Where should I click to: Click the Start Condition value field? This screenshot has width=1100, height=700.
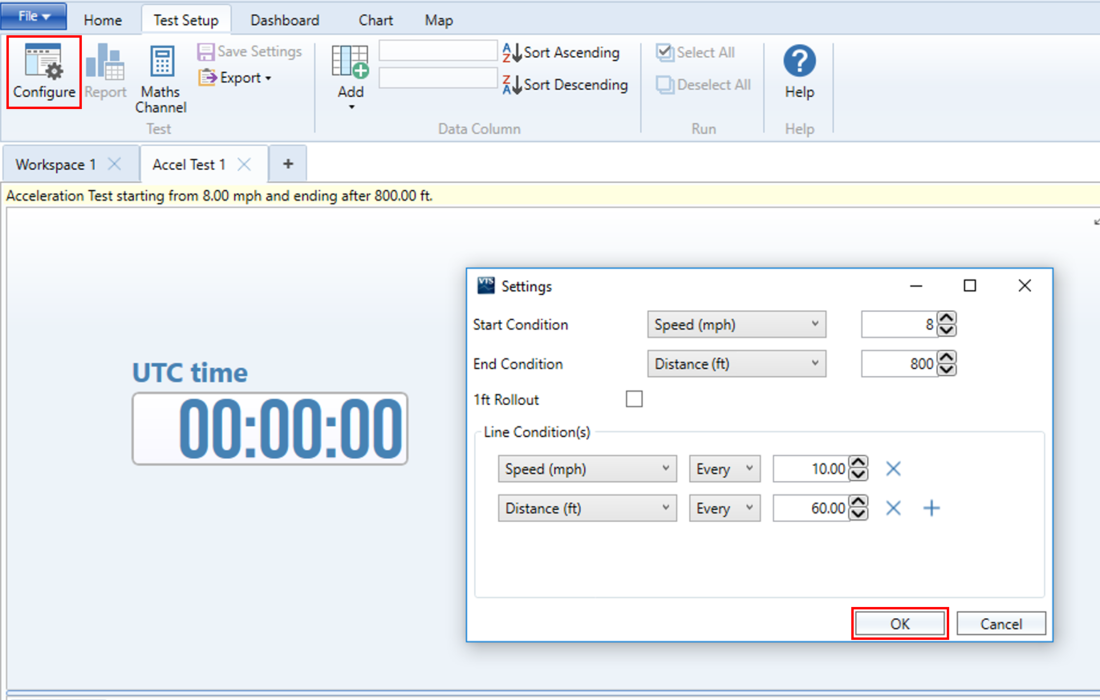click(x=899, y=325)
